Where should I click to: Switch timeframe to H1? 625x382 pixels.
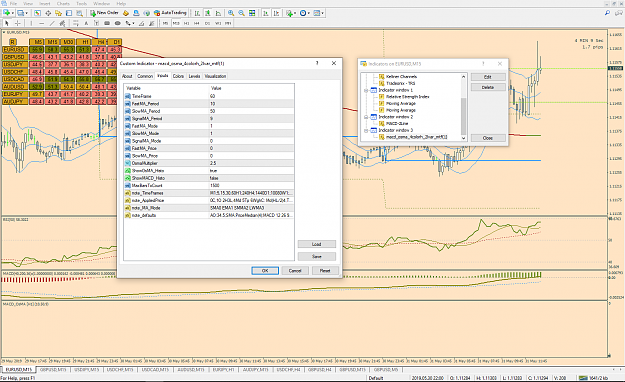(x=186, y=24)
